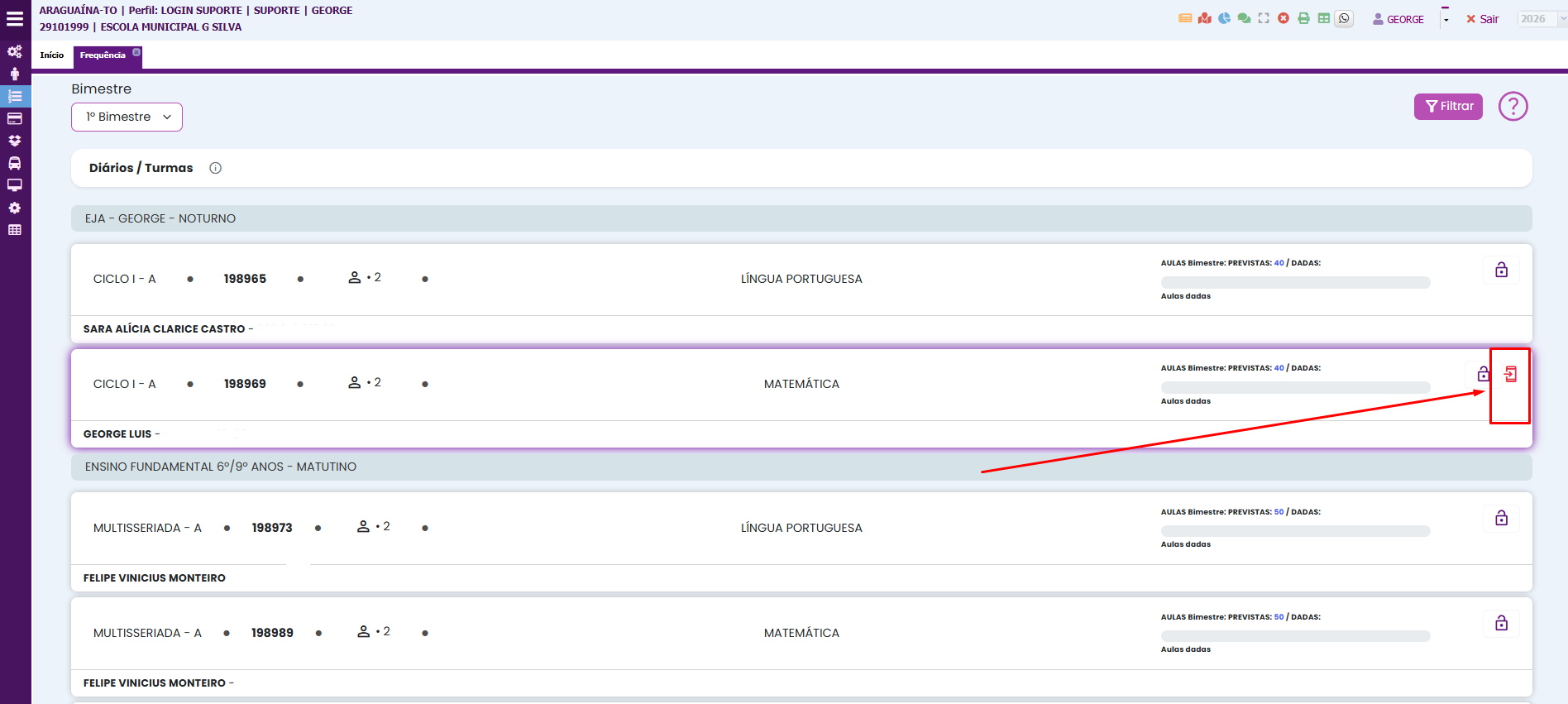Toggle lock on Língua Portuguesa diary 198965
1568x704 pixels.
point(1501,271)
